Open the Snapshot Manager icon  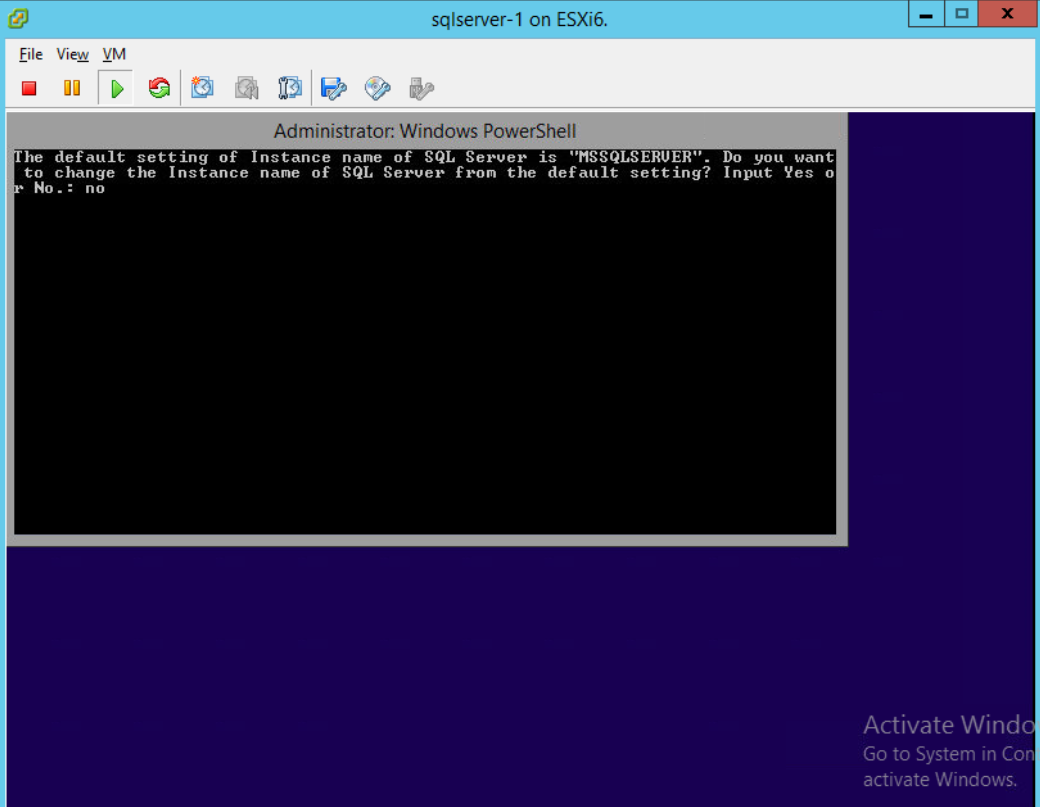coord(290,88)
